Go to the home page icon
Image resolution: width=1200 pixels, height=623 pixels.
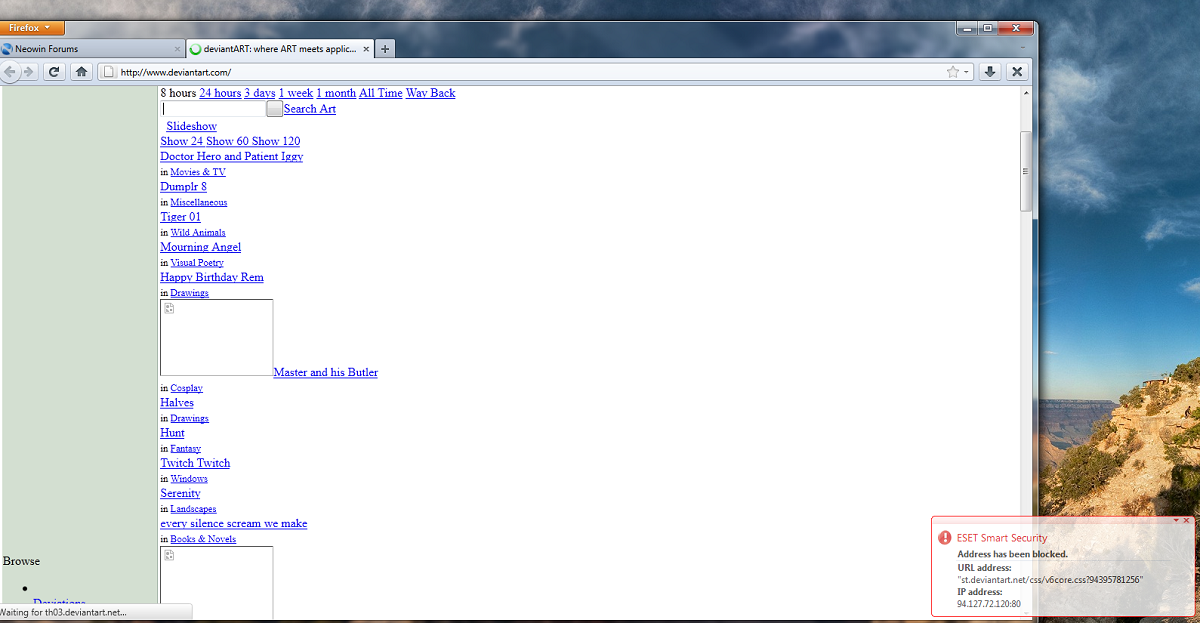click(82, 72)
